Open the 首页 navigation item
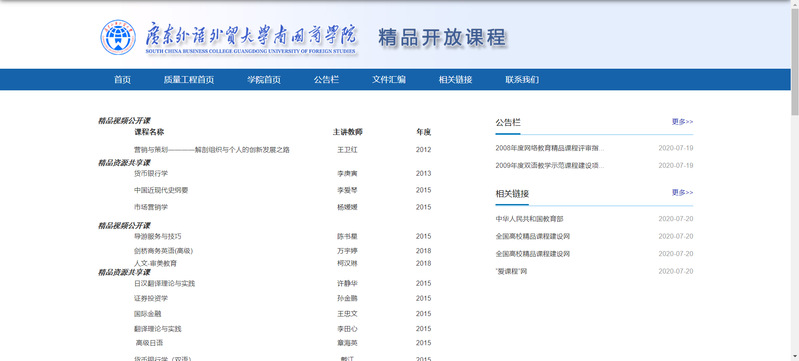This screenshot has width=799, height=361. pos(122,80)
